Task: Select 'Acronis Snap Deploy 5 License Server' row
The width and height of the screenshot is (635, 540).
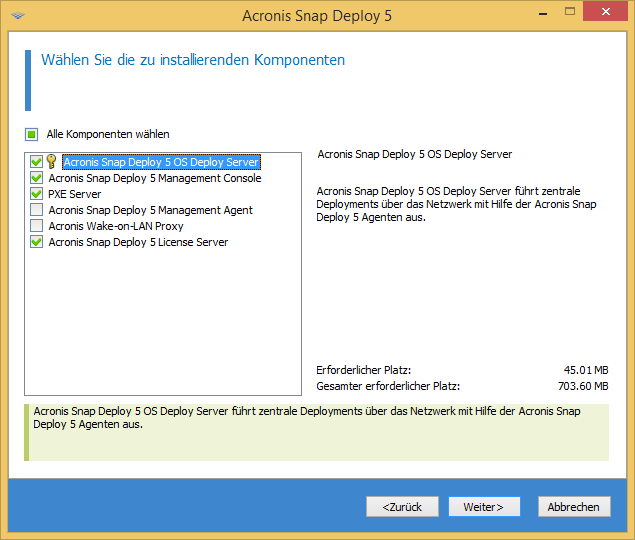Action: pos(138,242)
